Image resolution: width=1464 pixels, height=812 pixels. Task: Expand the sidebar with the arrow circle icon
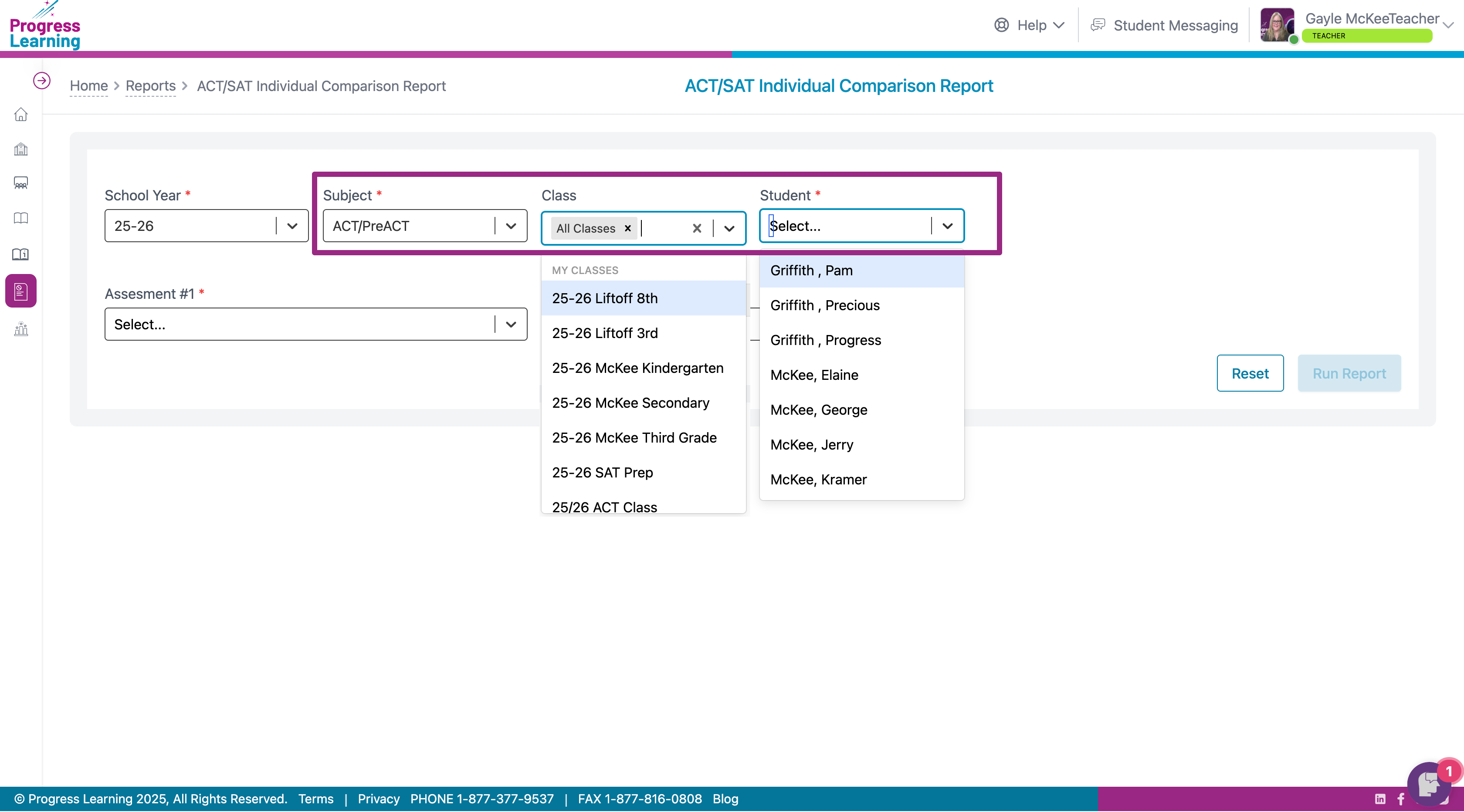(41, 81)
